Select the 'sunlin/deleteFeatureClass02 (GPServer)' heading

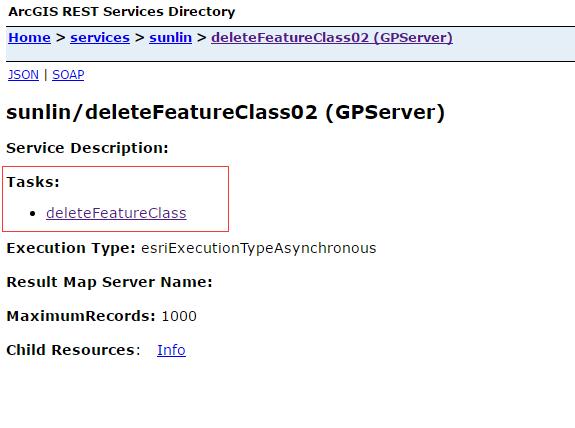coord(226,112)
